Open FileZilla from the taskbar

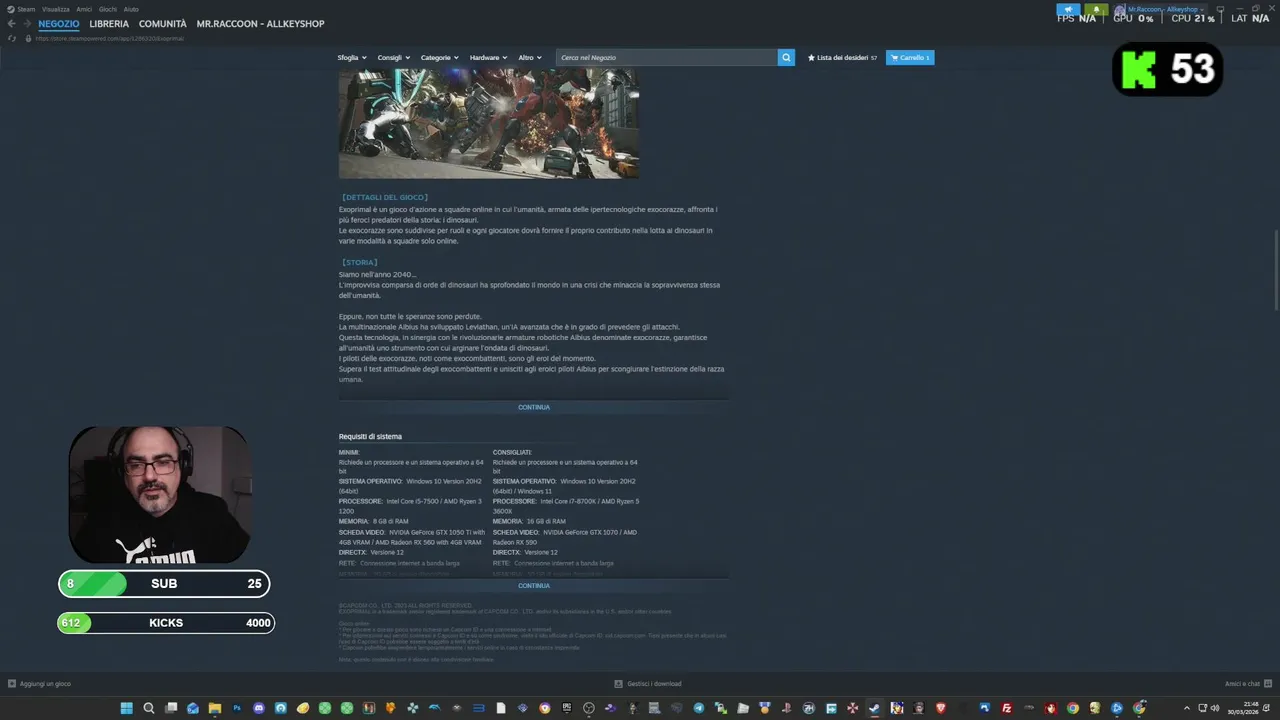(x=1006, y=708)
